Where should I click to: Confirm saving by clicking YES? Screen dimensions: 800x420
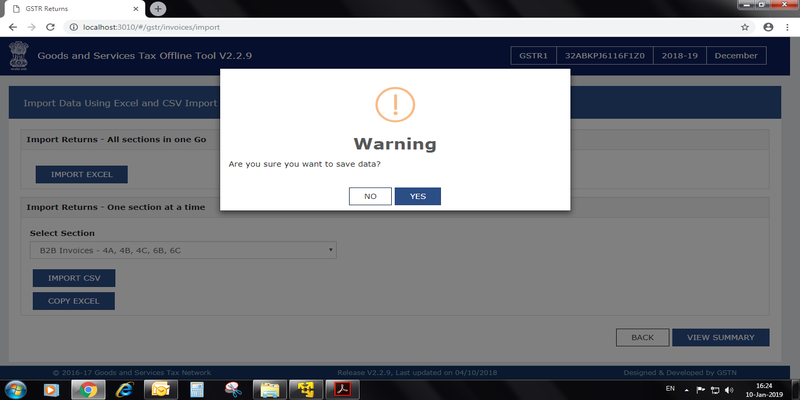(417, 196)
